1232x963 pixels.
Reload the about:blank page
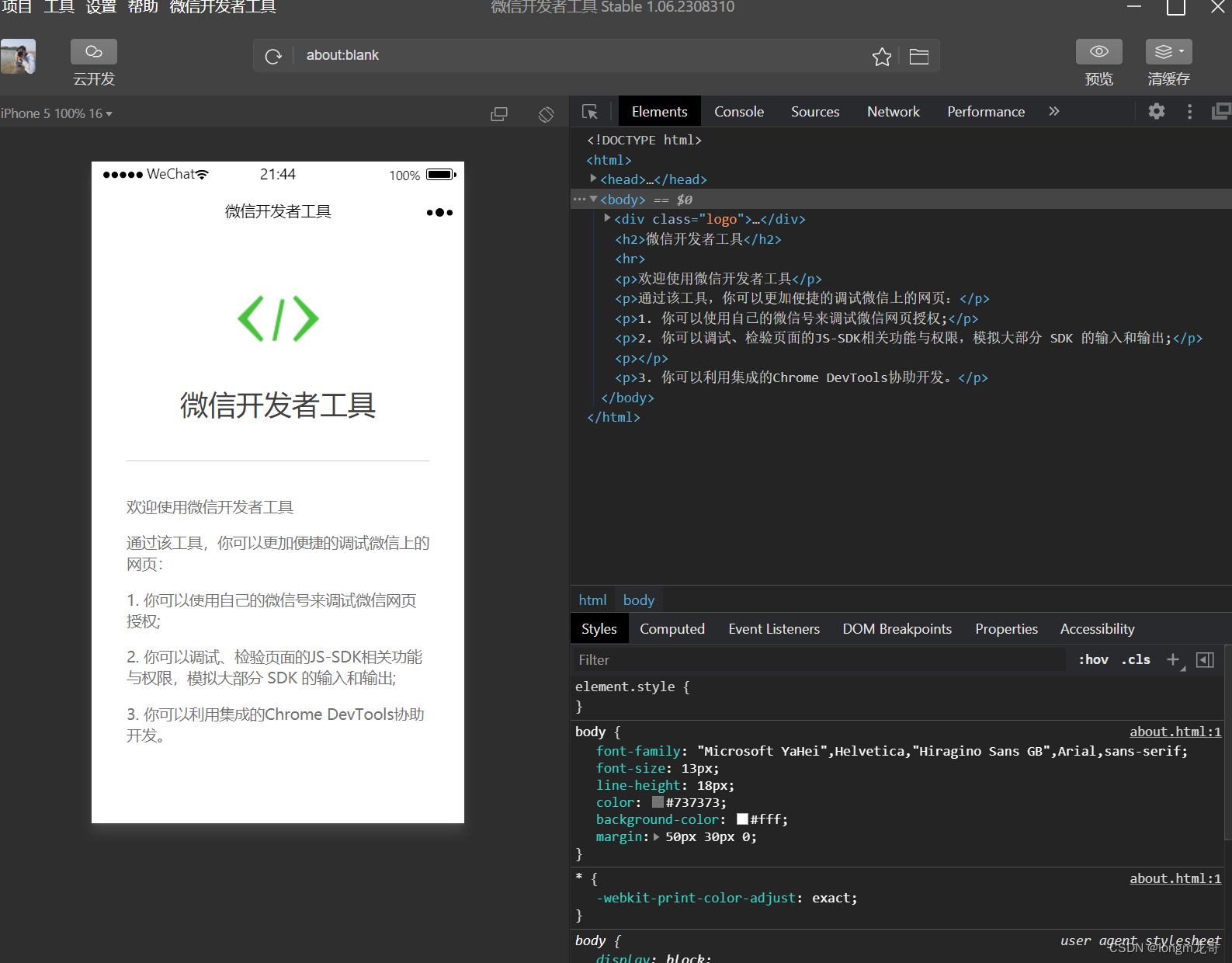[273, 56]
